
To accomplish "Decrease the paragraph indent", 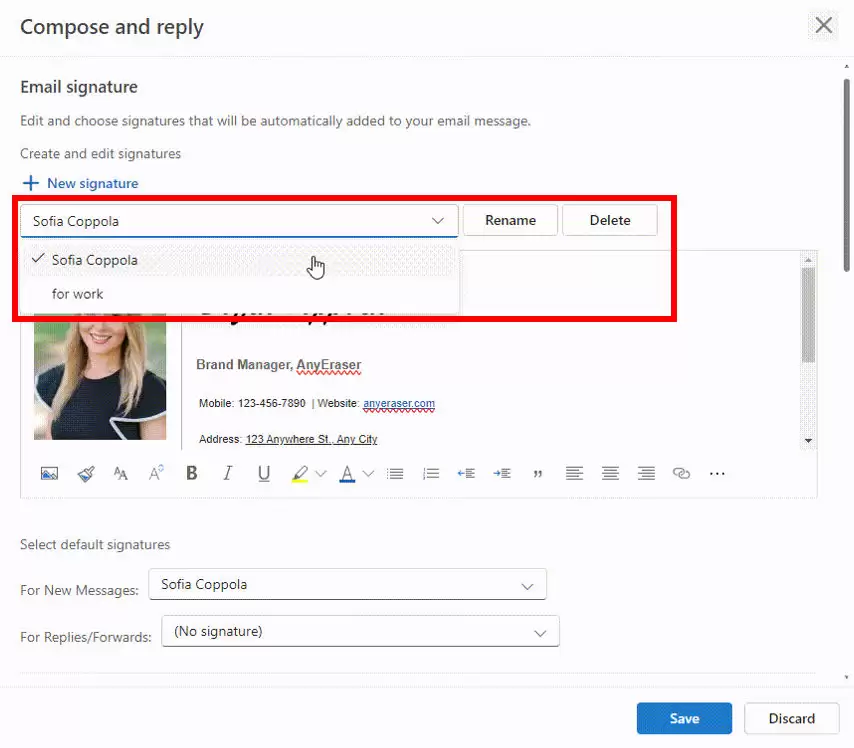I will click(466, 473).
